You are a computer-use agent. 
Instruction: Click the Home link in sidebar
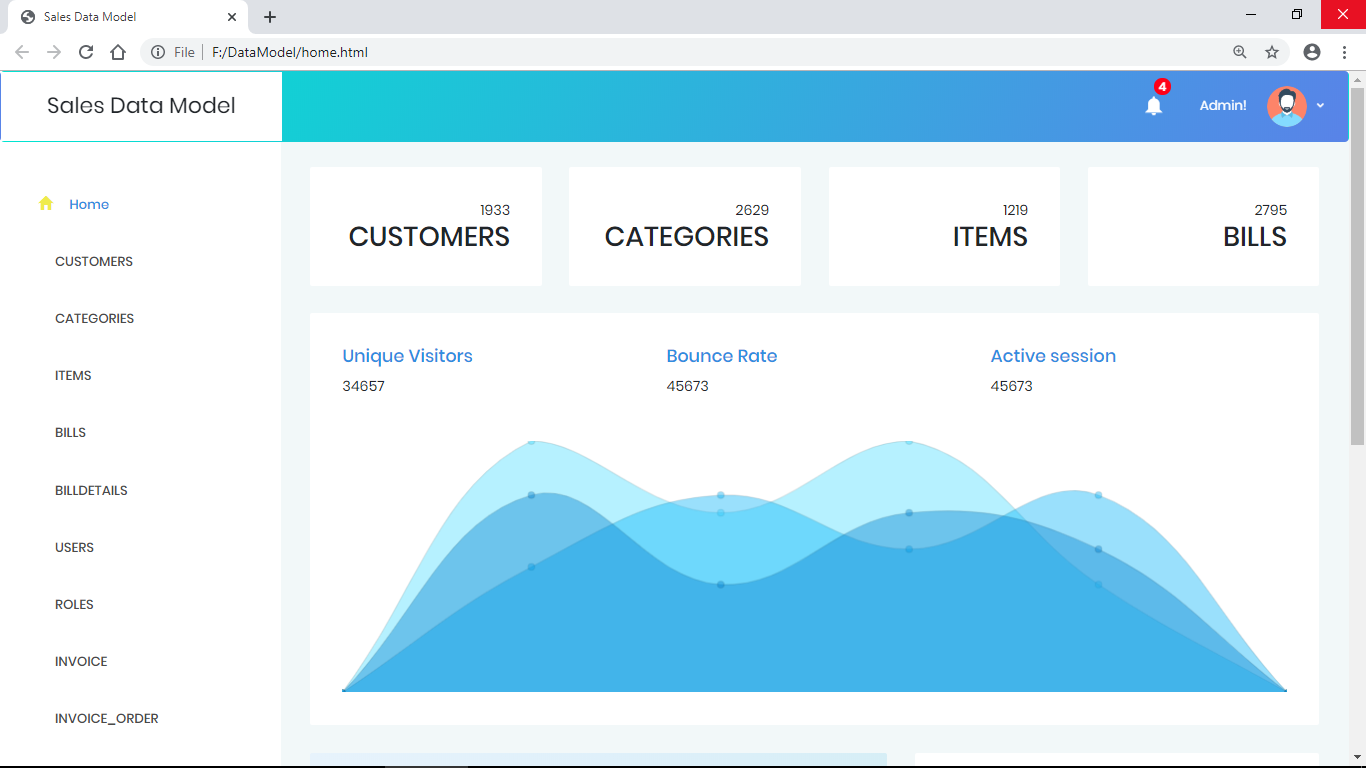(89, 204)
